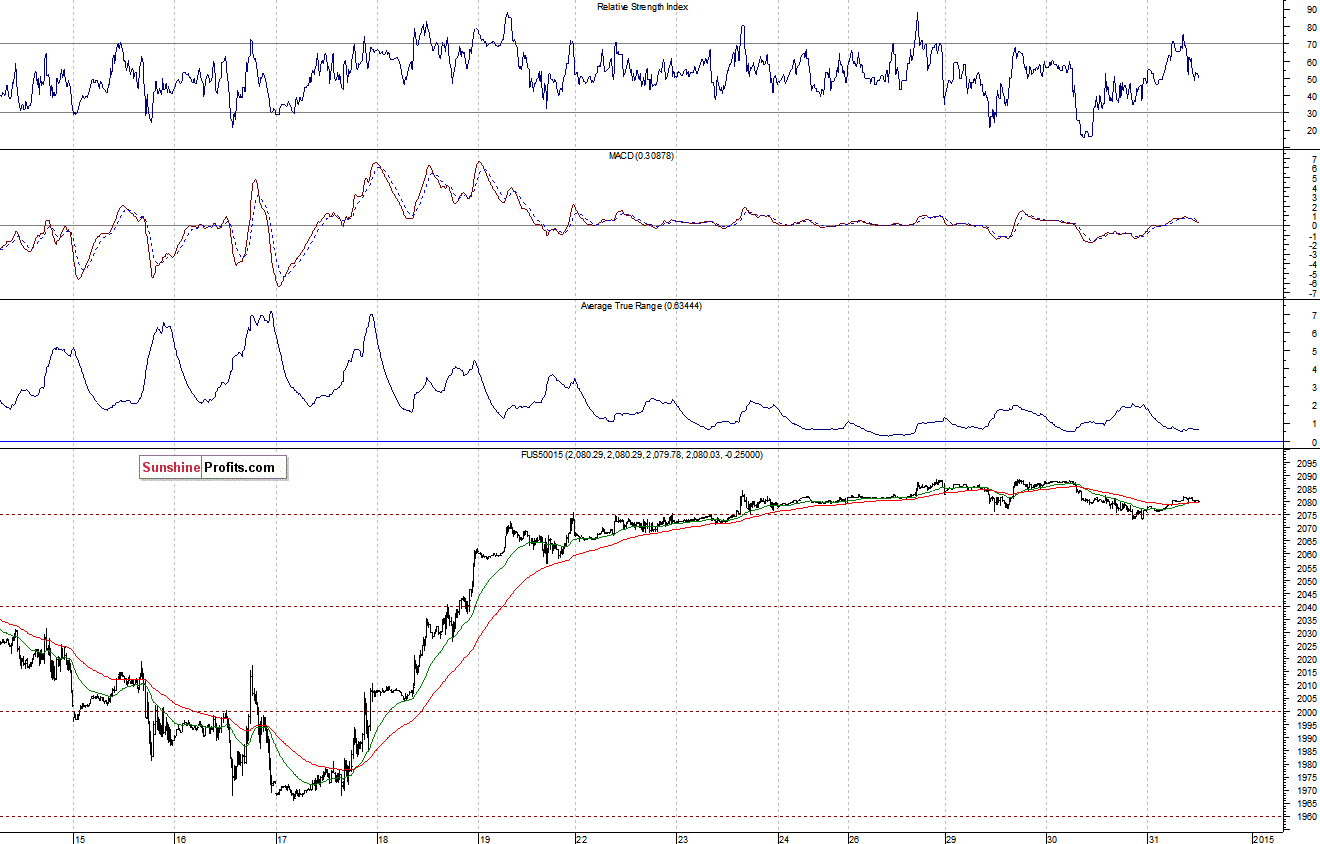Click date label 23 on the time axis

(683, 838)
